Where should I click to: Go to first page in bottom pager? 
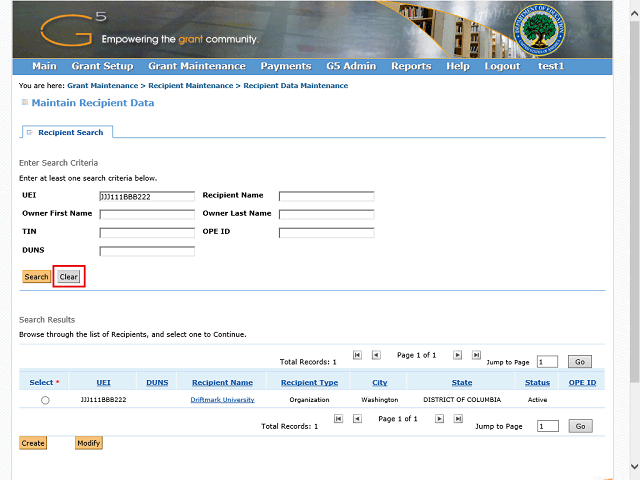(338, 419)
